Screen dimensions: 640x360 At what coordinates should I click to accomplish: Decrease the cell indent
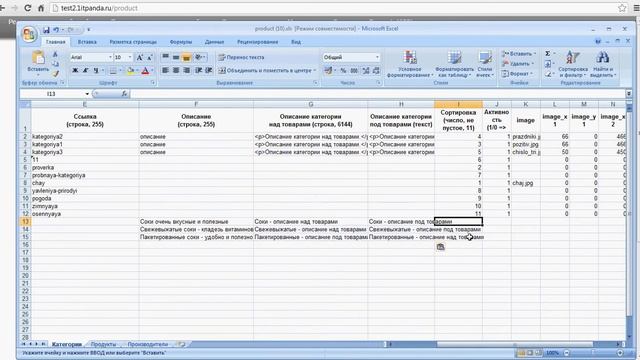(x=198, y=71)
